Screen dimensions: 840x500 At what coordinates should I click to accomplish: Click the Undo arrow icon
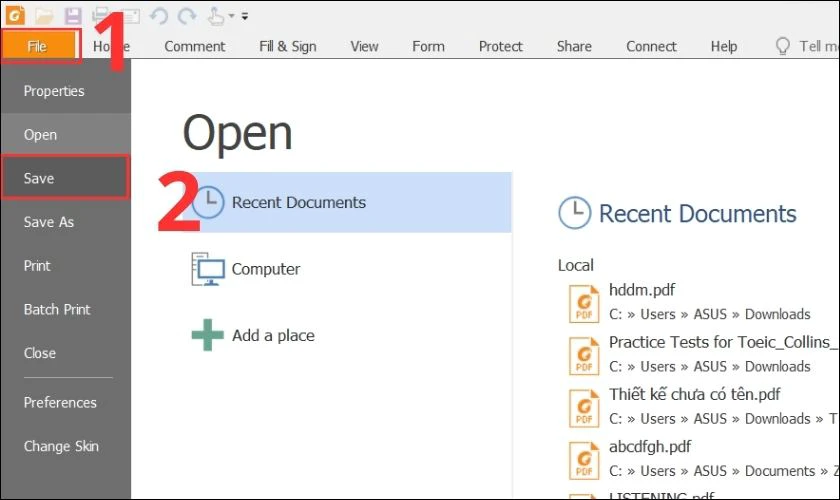159,16
